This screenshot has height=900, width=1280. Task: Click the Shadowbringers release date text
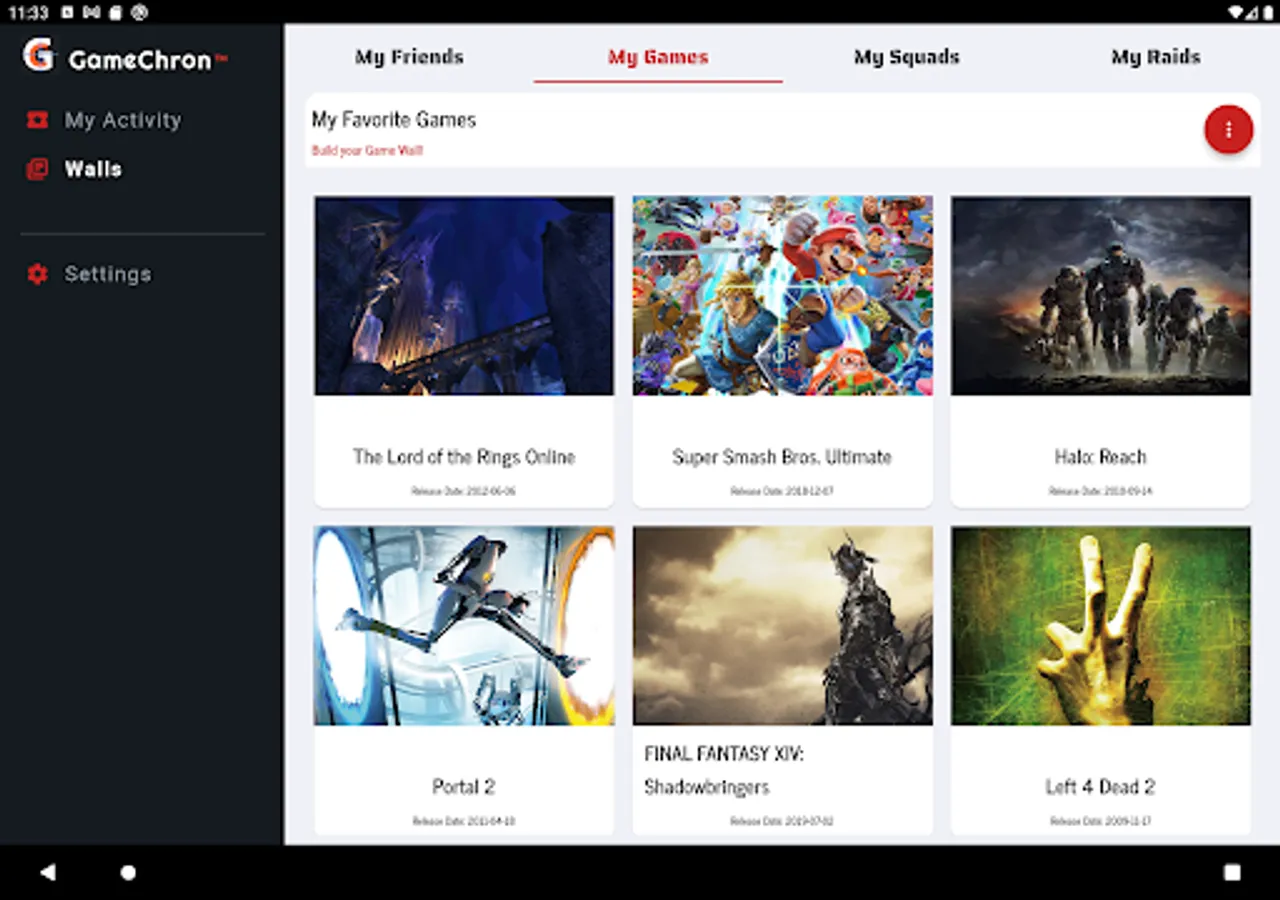coord(782,821)
